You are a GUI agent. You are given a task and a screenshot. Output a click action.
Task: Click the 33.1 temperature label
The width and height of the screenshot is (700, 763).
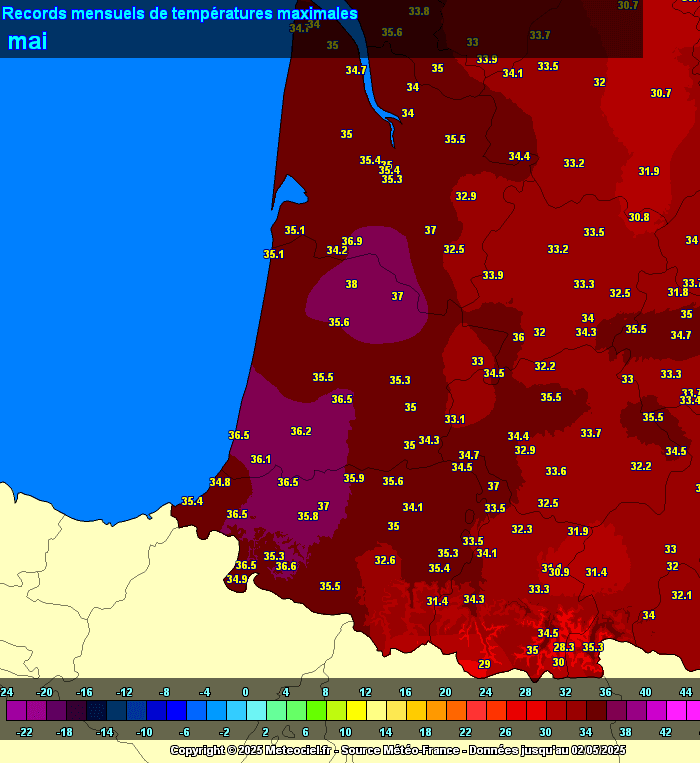point(454,419)
